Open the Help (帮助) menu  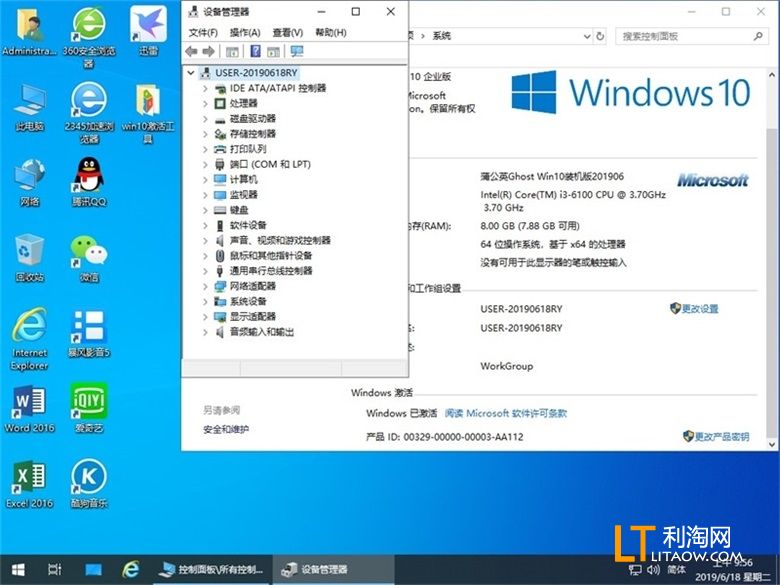[x=331, y=33]
